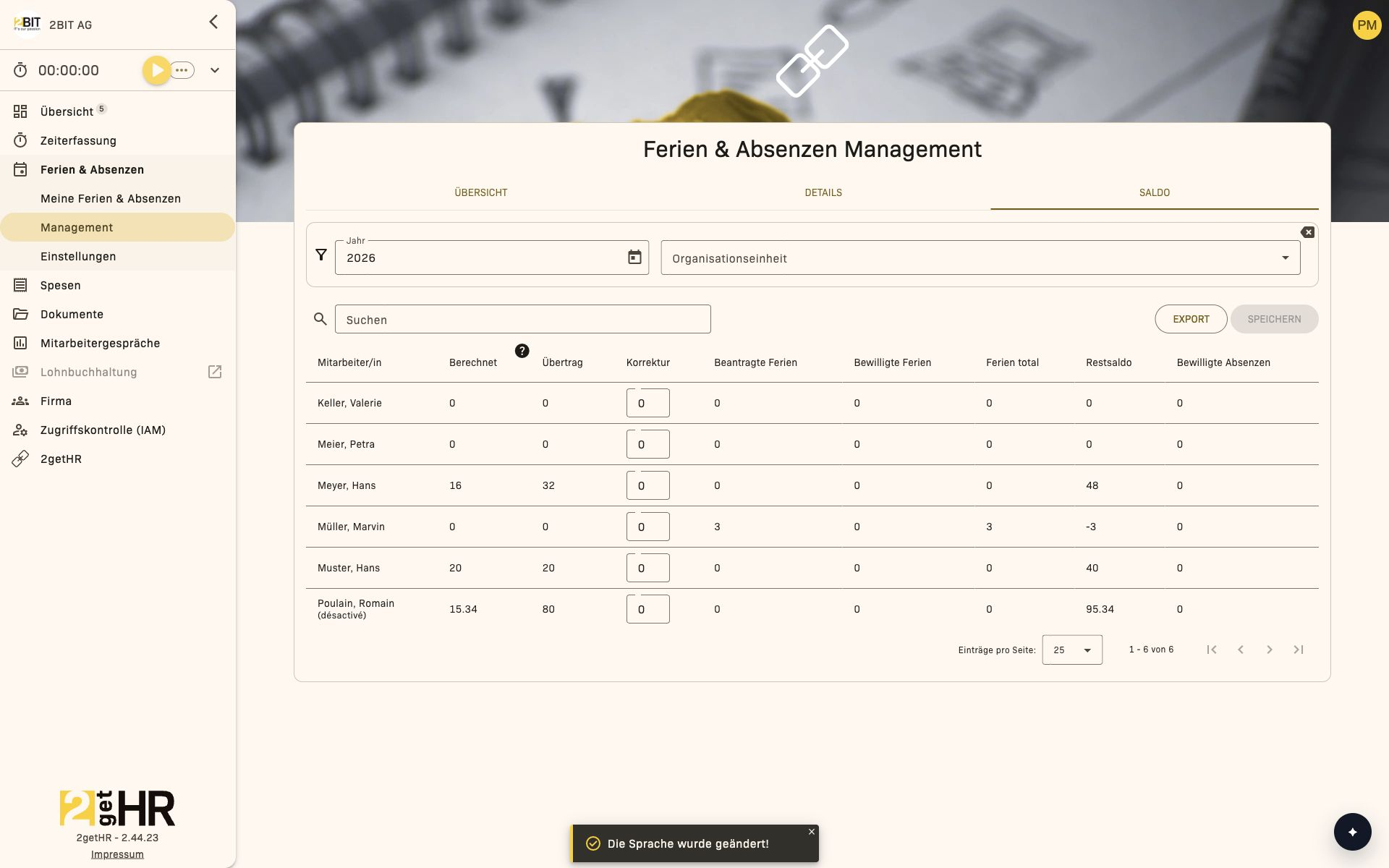This screenshot has height=868, width=1389.
Task: Edit Korrektur field for Meyer, Hans
Action: [647, 485]
